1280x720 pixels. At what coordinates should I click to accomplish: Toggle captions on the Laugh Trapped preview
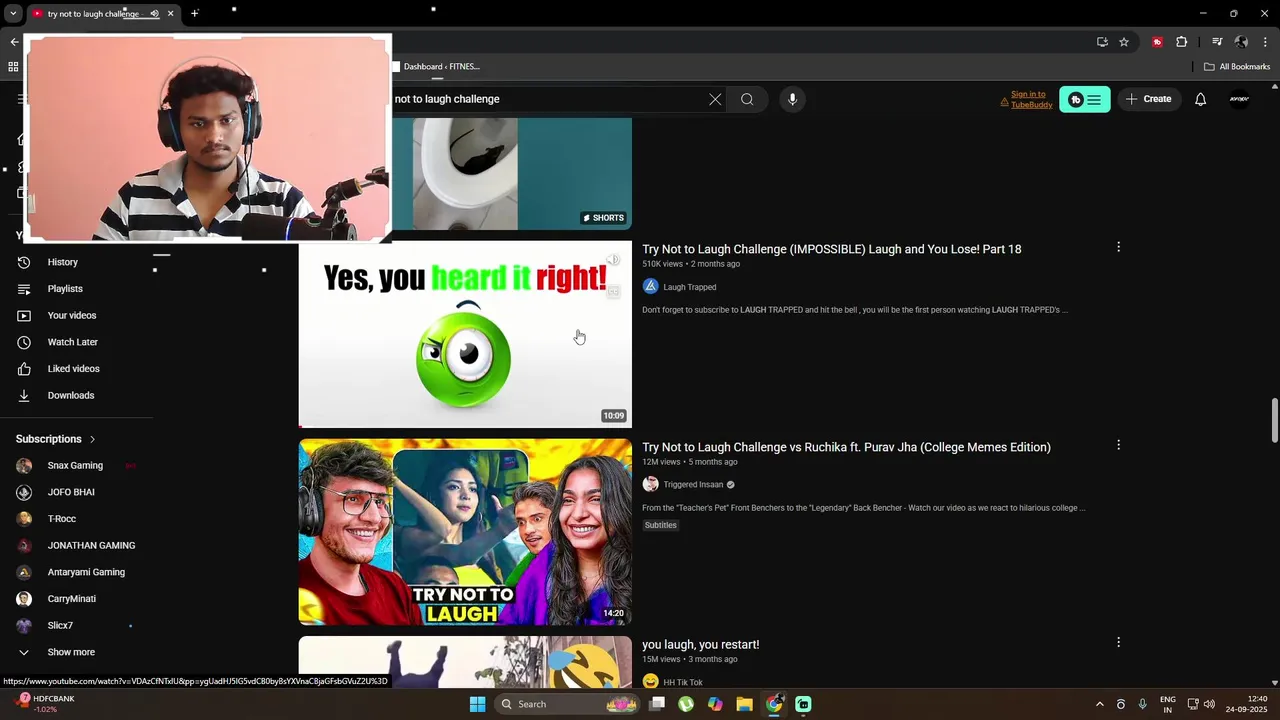tap(613, 291)
